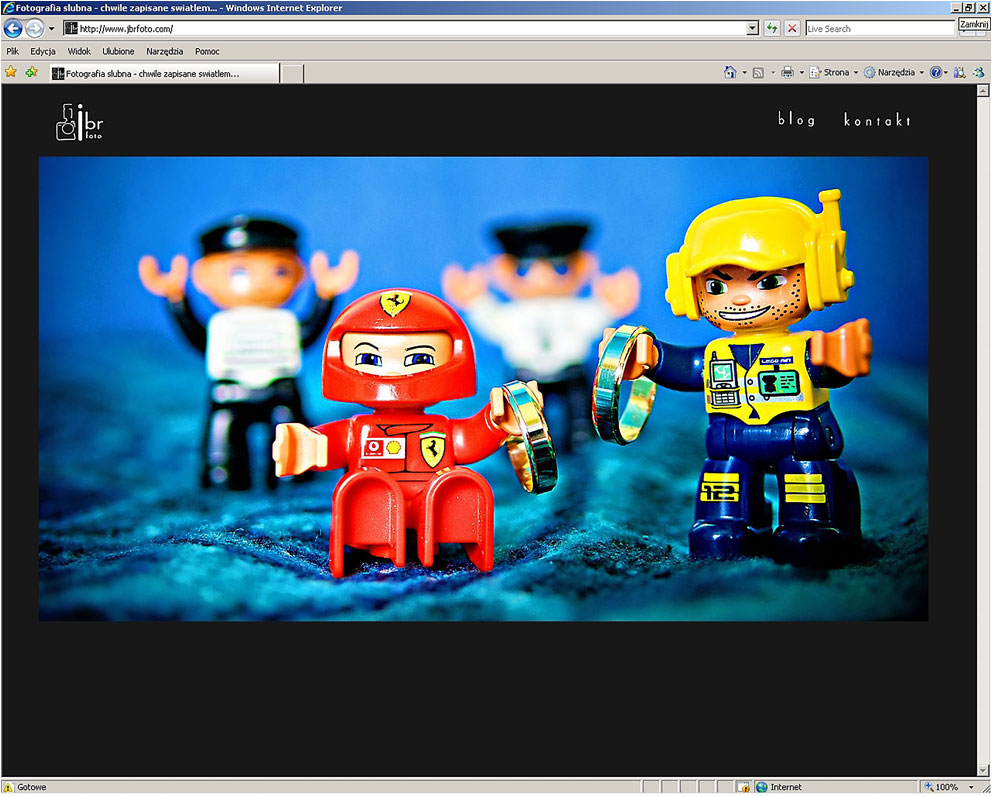Expand the zoom level dropdown arrow
This screenshot has height=796, width=993.
[971, 787]
